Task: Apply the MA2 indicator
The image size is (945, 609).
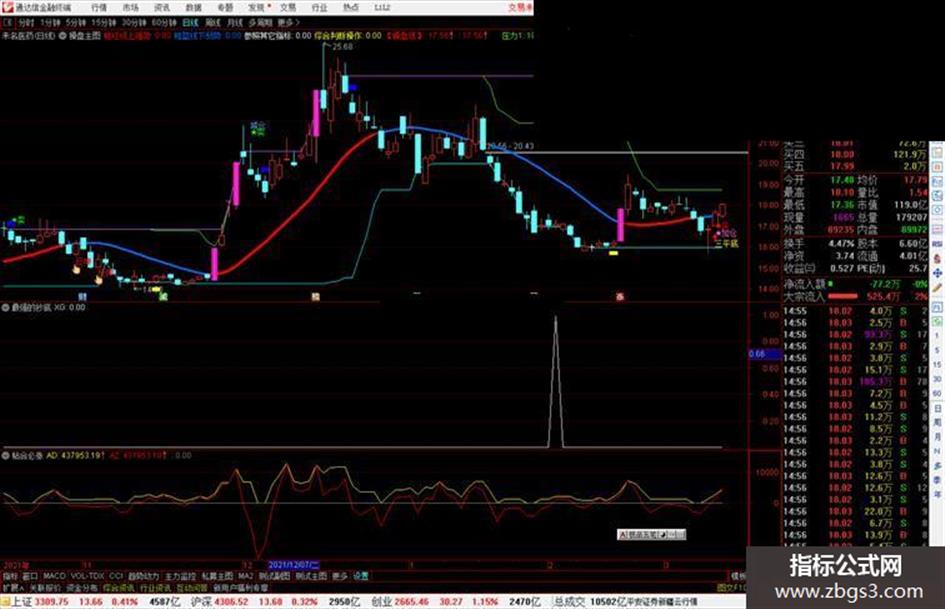Action: coord(246,576)
